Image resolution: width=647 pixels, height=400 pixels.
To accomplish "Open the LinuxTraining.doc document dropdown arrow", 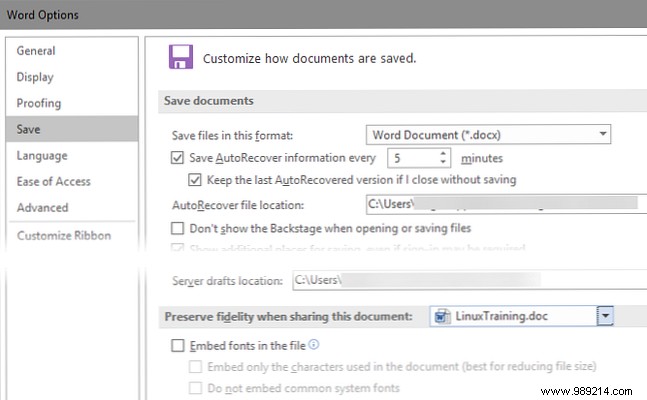I will pyautogui.click(x=605, y=316).
